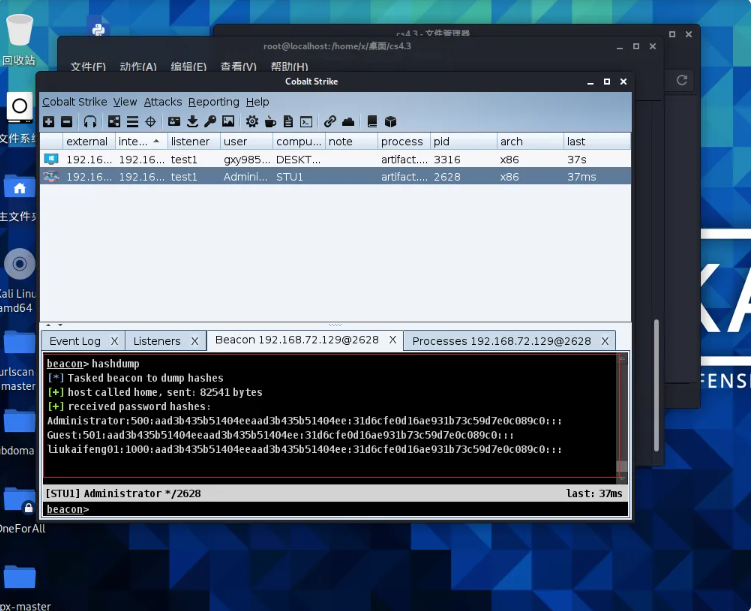Click the liukaifeng01:1000 hash line
The width and height of the screenshot is (753, 611).
[x=304, y=450]
